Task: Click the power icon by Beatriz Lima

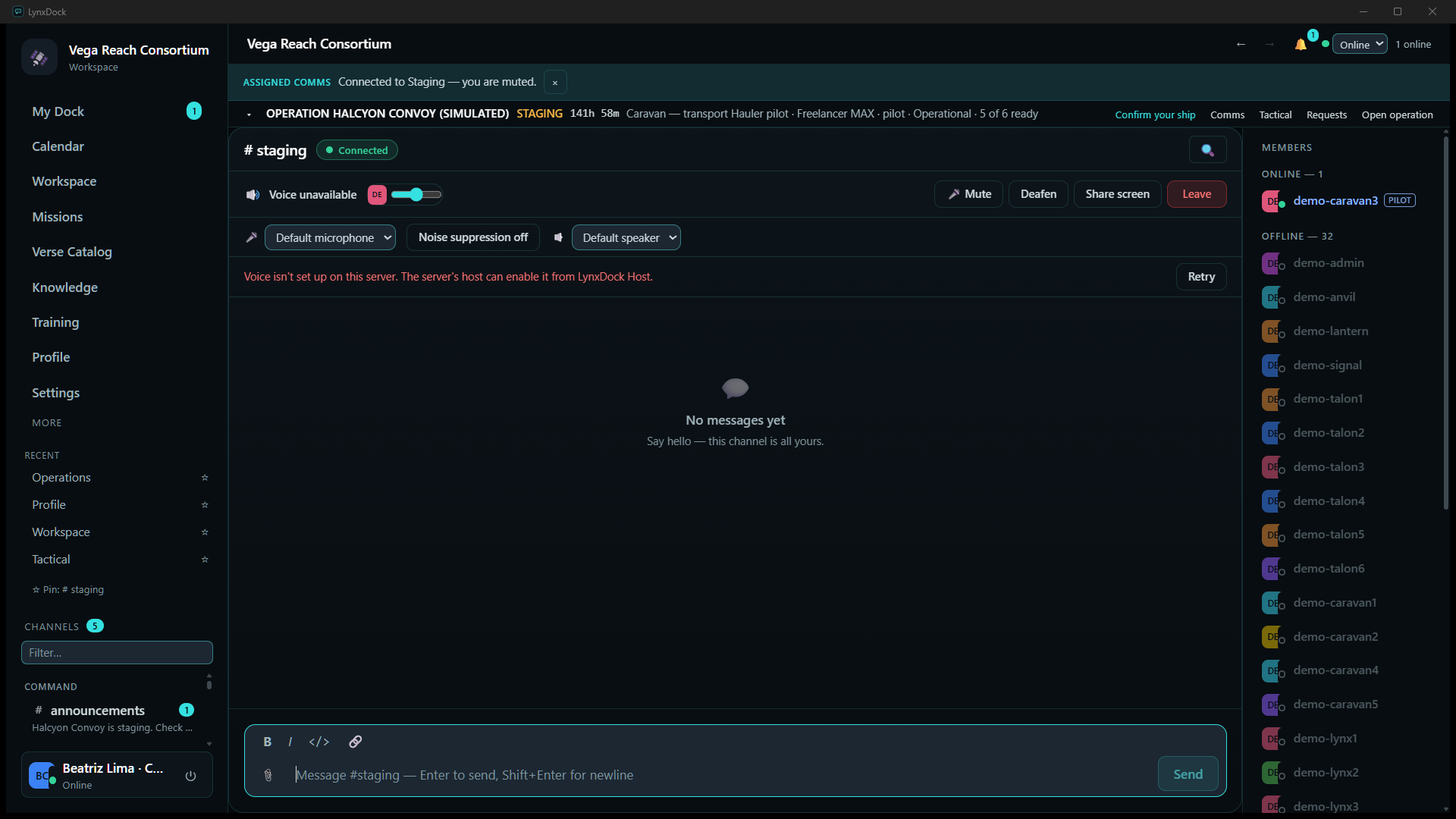Action: (x=190, y=776)
